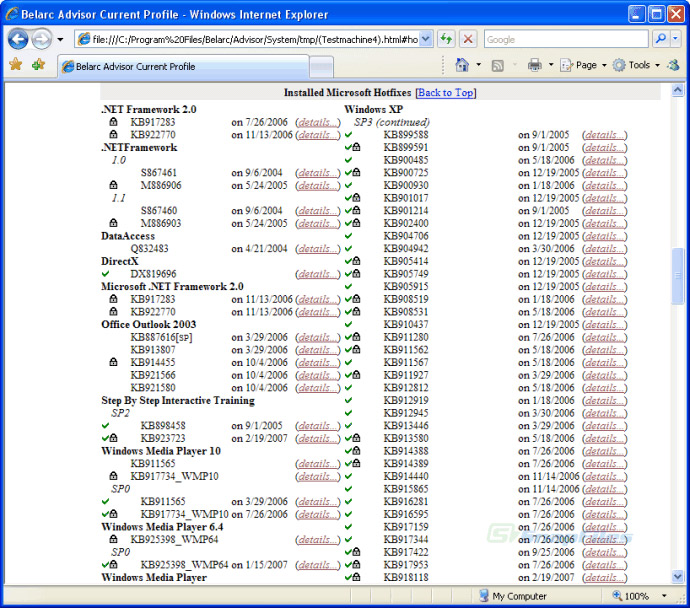
Task: Click the browser Back arrow button
Action: tap(18, 40)
